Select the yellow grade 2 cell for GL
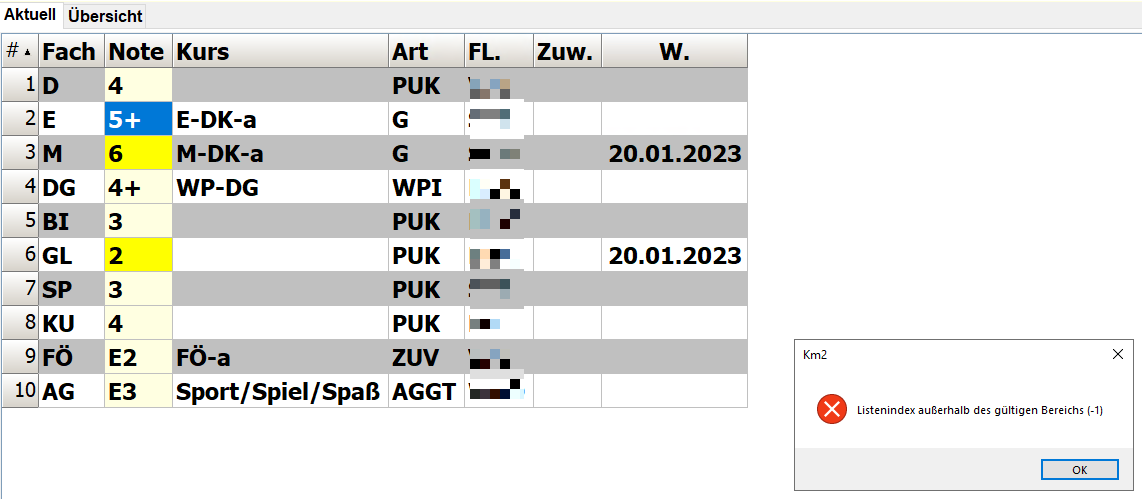Image resolution: width=1142 pixels, height=499 pixels. pos(138,255)
